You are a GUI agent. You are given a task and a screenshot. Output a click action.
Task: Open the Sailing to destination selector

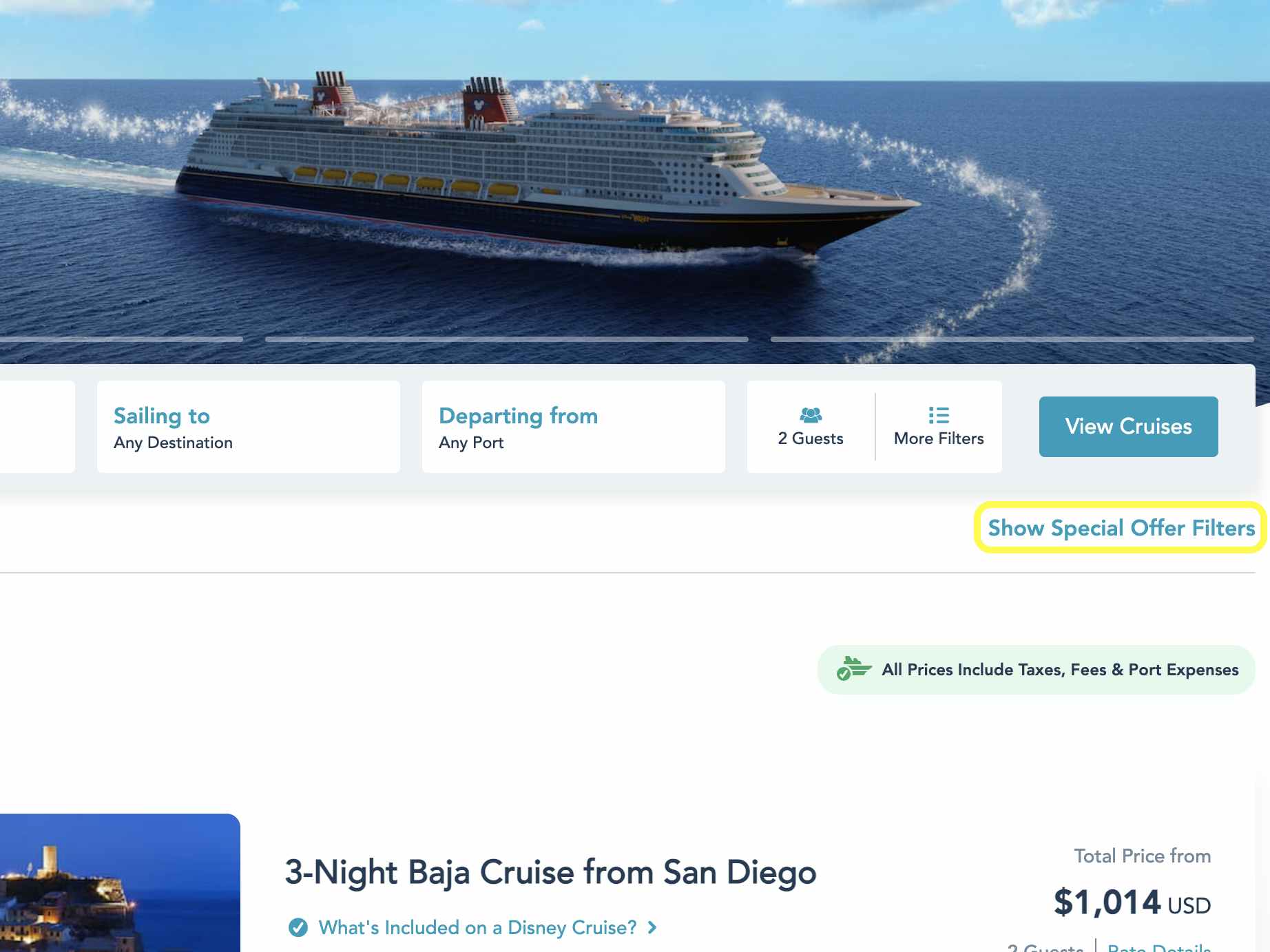[248, 427]
